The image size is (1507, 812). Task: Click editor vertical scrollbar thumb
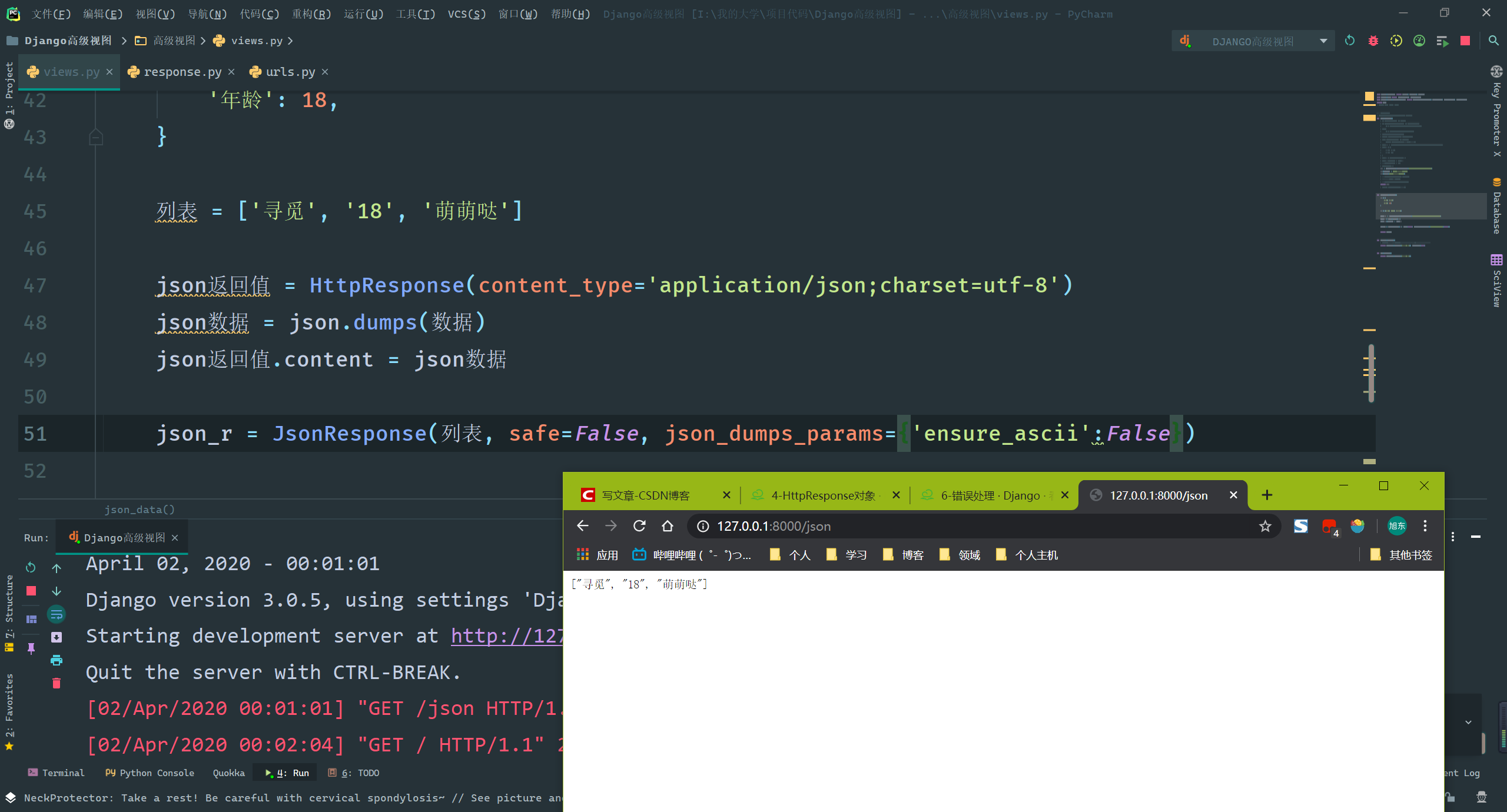coord(1371,373)
